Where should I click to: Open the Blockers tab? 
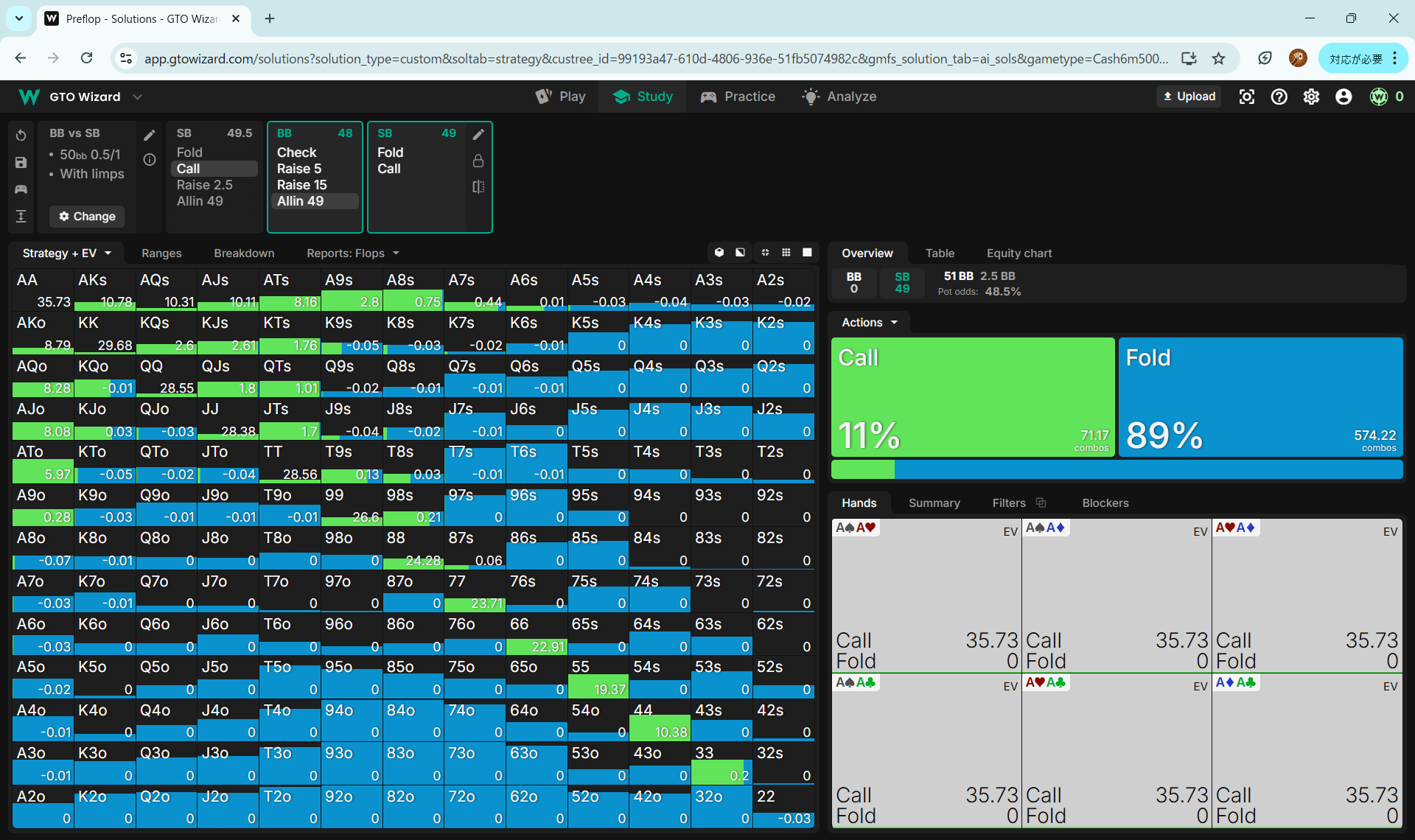[1105, 503]
